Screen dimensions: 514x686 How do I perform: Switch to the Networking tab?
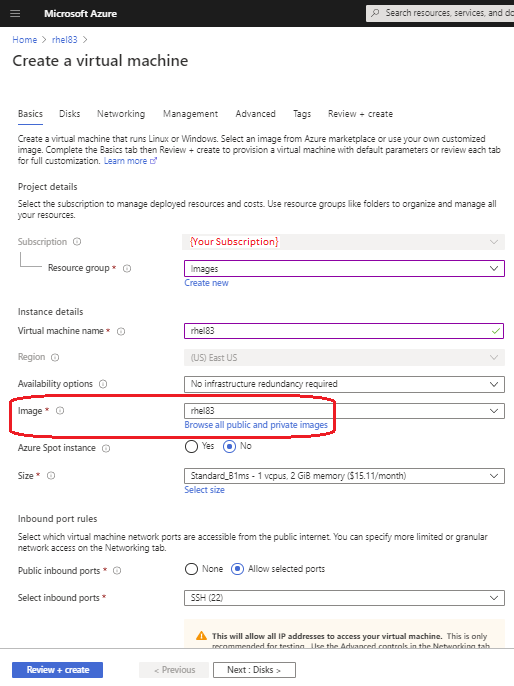pos(121,114)
